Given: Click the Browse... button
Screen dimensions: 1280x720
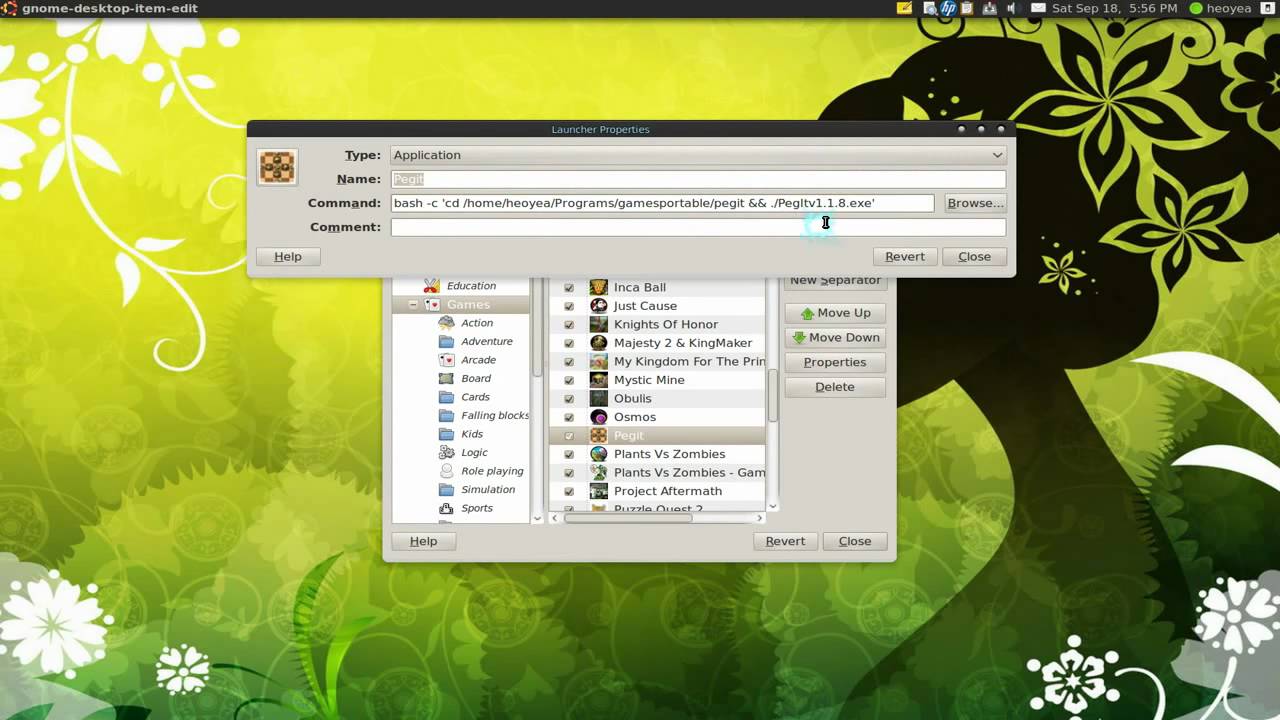Looking at the screenshot, I should click(975, 203).
